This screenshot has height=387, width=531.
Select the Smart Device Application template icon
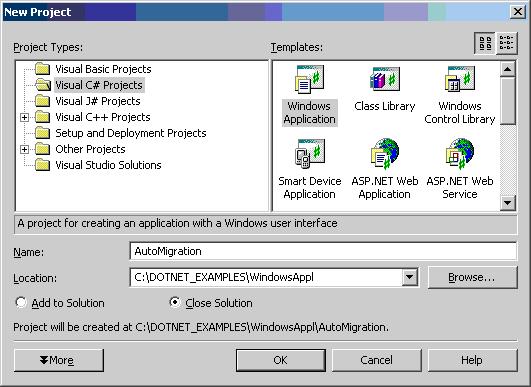(x=310, y=153)
